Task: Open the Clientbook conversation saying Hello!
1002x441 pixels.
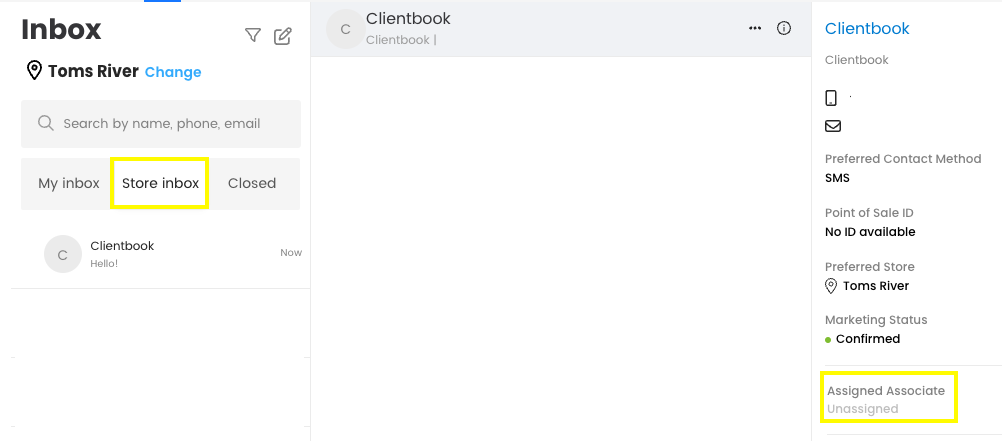Action: [x=160, y=254]
